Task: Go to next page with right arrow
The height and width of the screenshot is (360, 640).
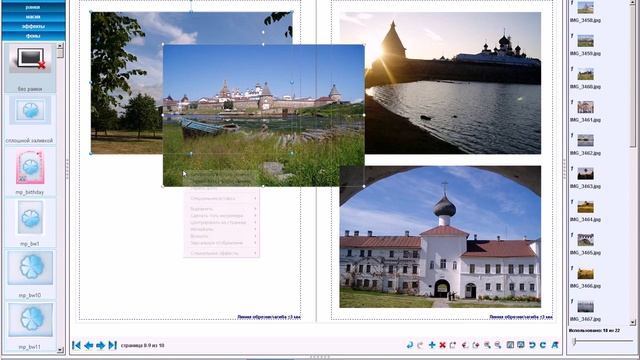Action: click(x=100, y=345)
